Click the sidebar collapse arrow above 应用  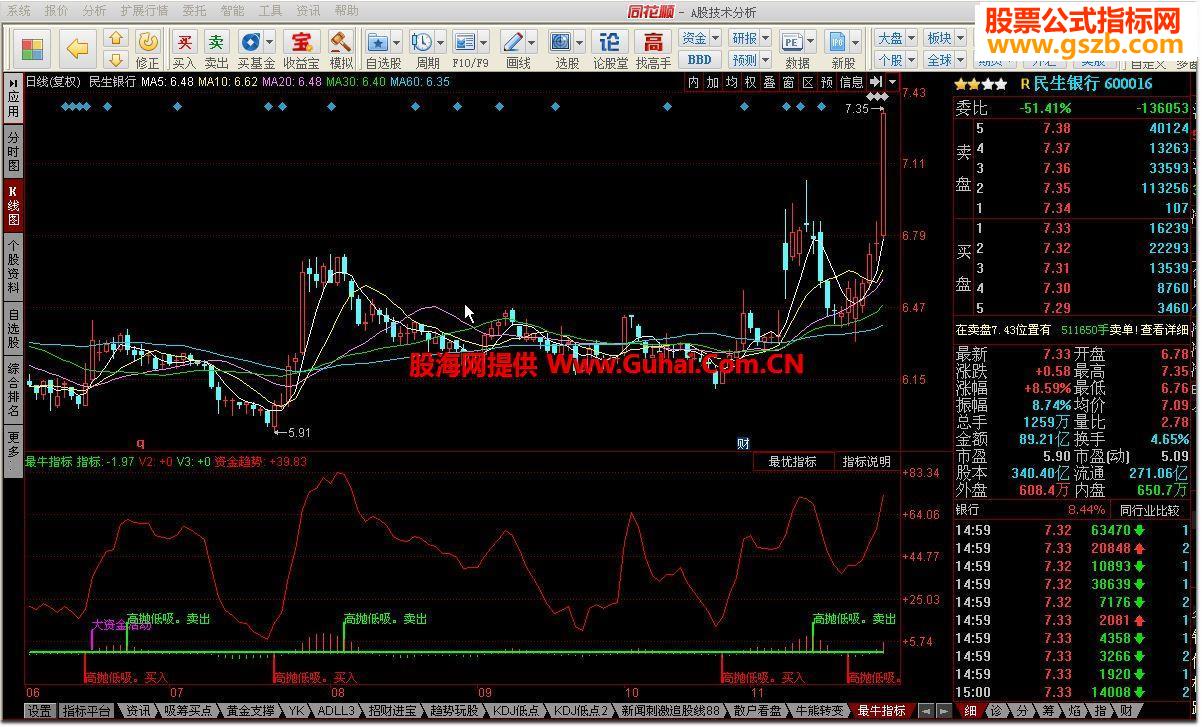click(13, 82)
